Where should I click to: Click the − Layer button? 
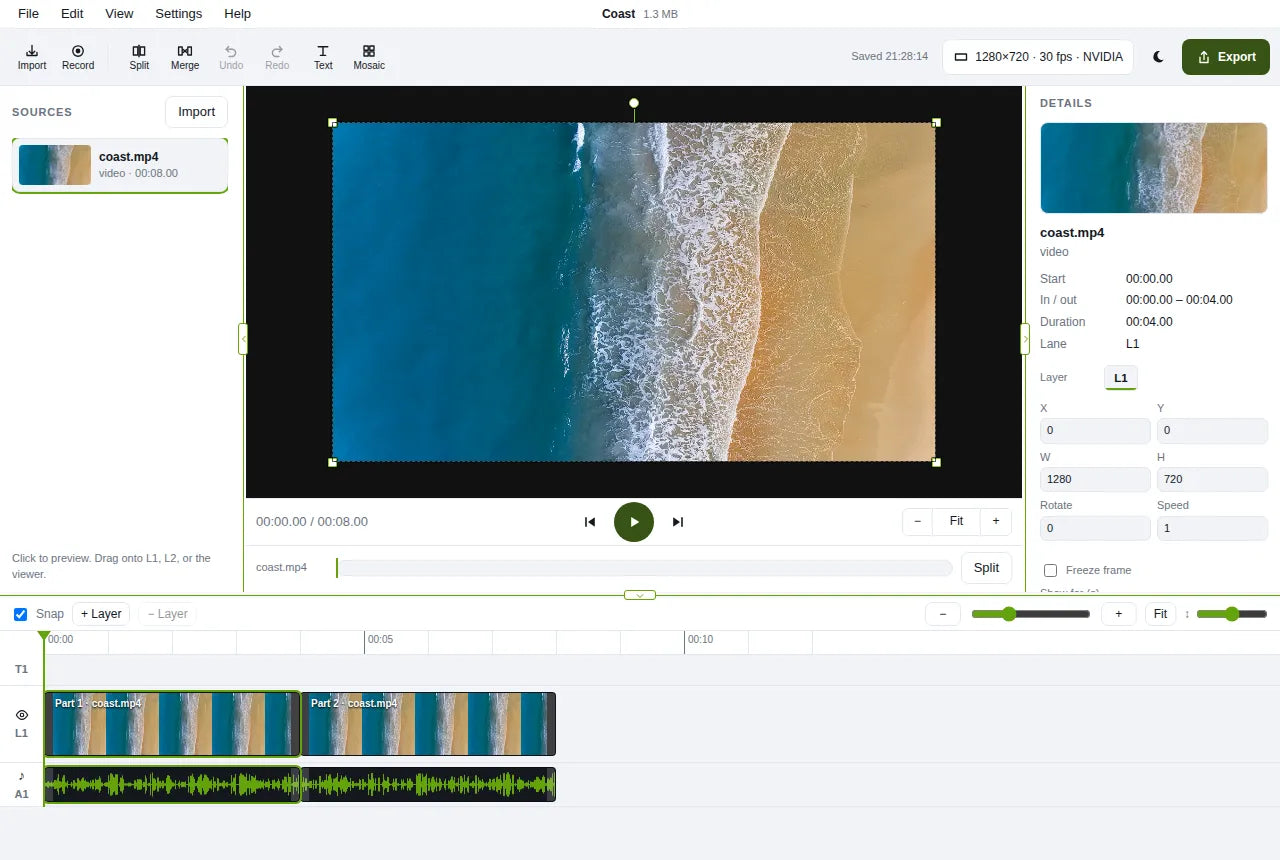click(167, 614)
